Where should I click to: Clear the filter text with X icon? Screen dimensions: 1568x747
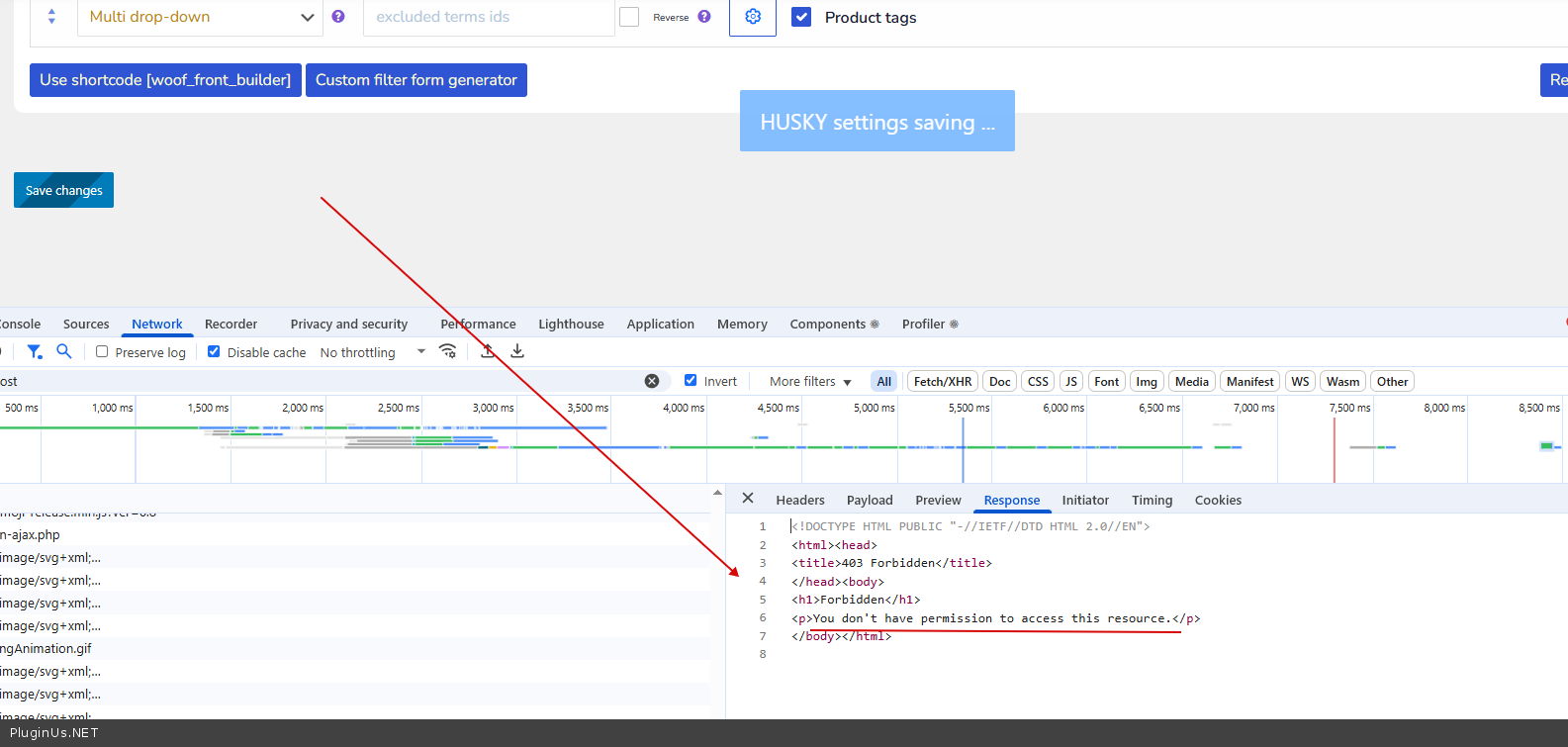(x=652, y=381)
